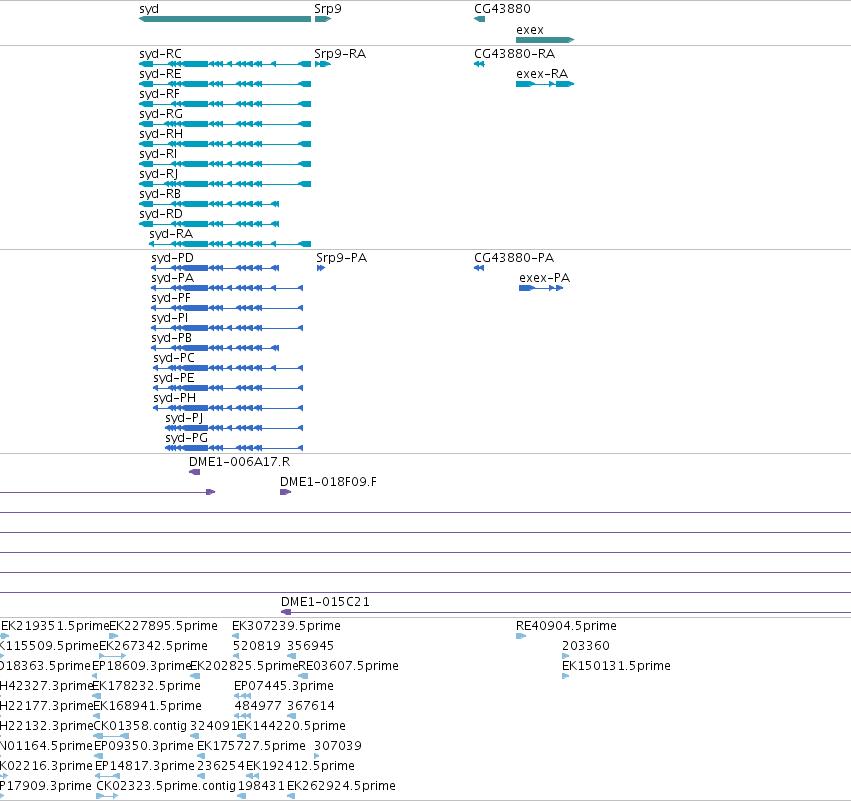The width and height of the screenshot is (851, 801).
Task: Click the CG43880-RA transcript arrows
Action: point(479,64)
